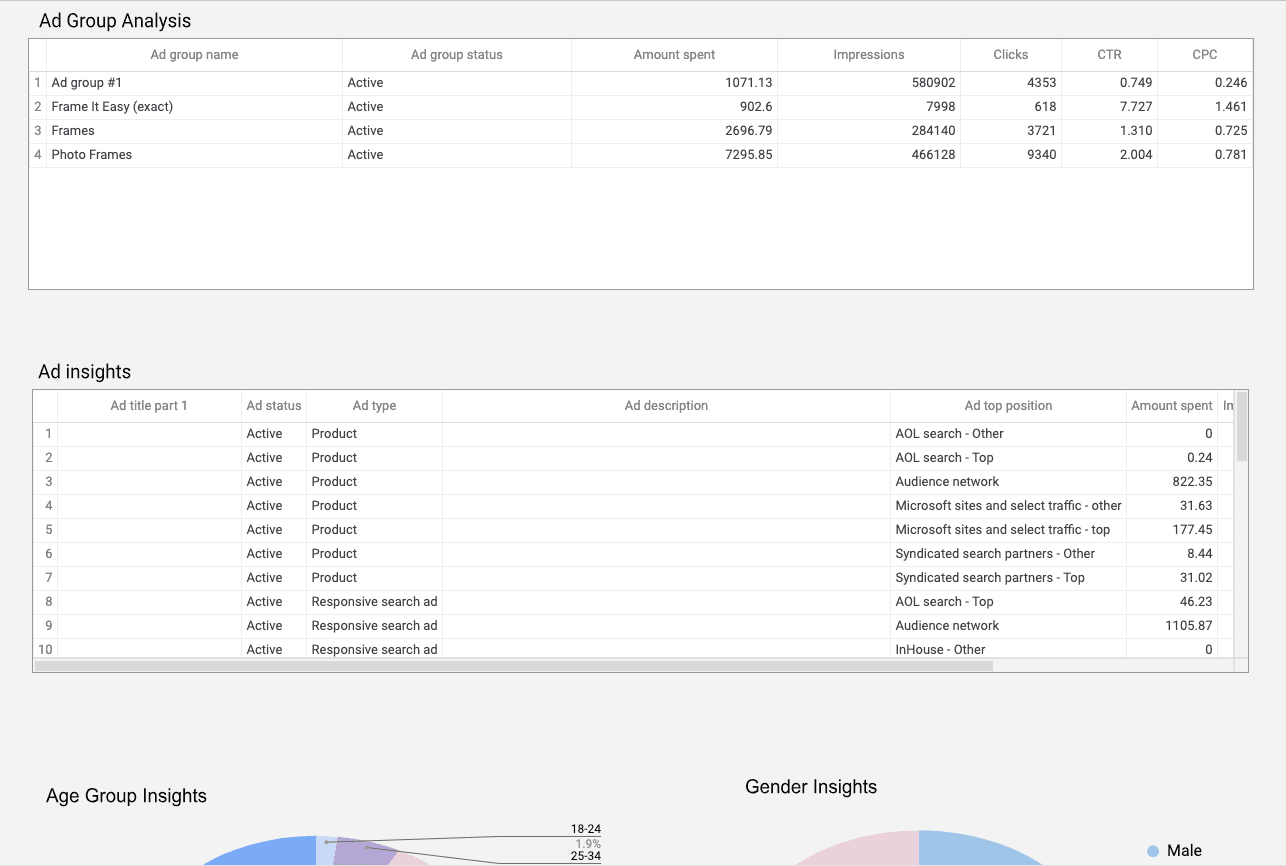Viewport: 1286px width, 866px height.
Task: Click the 25-34 label on age chart
Action: [x=585, y=856]
